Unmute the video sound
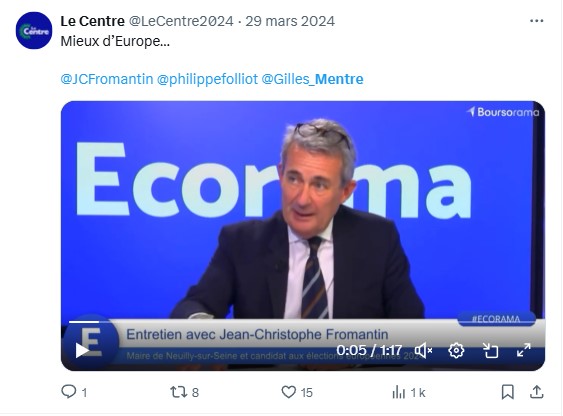This screenshot has height=416, width=563. [423, 351]
